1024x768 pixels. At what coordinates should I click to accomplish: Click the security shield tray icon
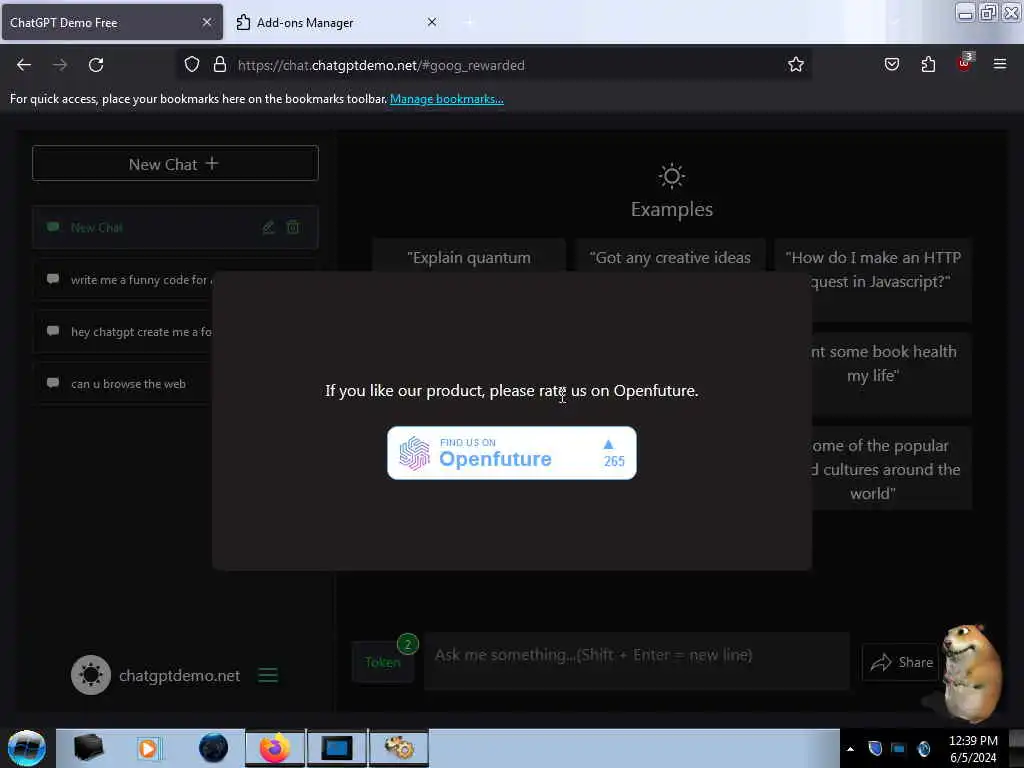(875, 748)
